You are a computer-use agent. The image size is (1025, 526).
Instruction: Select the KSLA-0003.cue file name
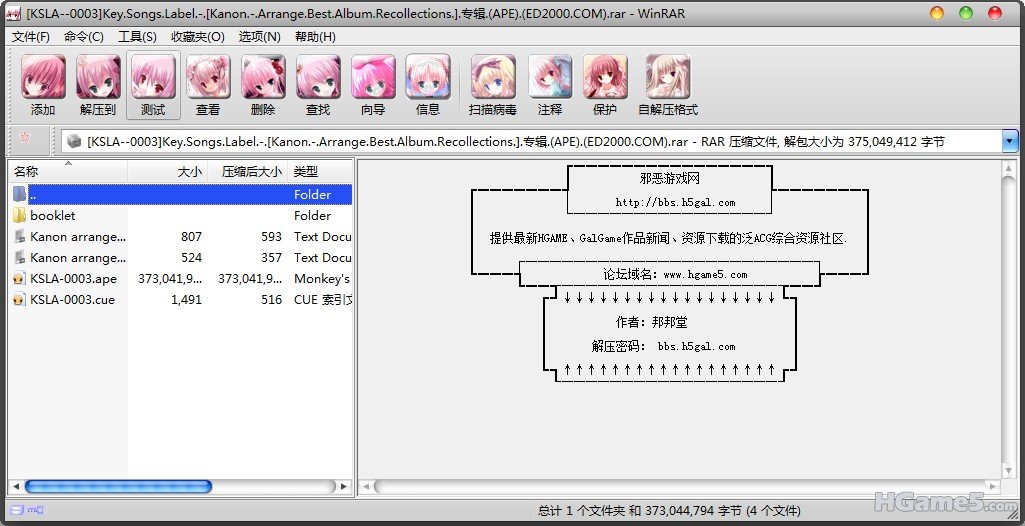coord(72,299)
